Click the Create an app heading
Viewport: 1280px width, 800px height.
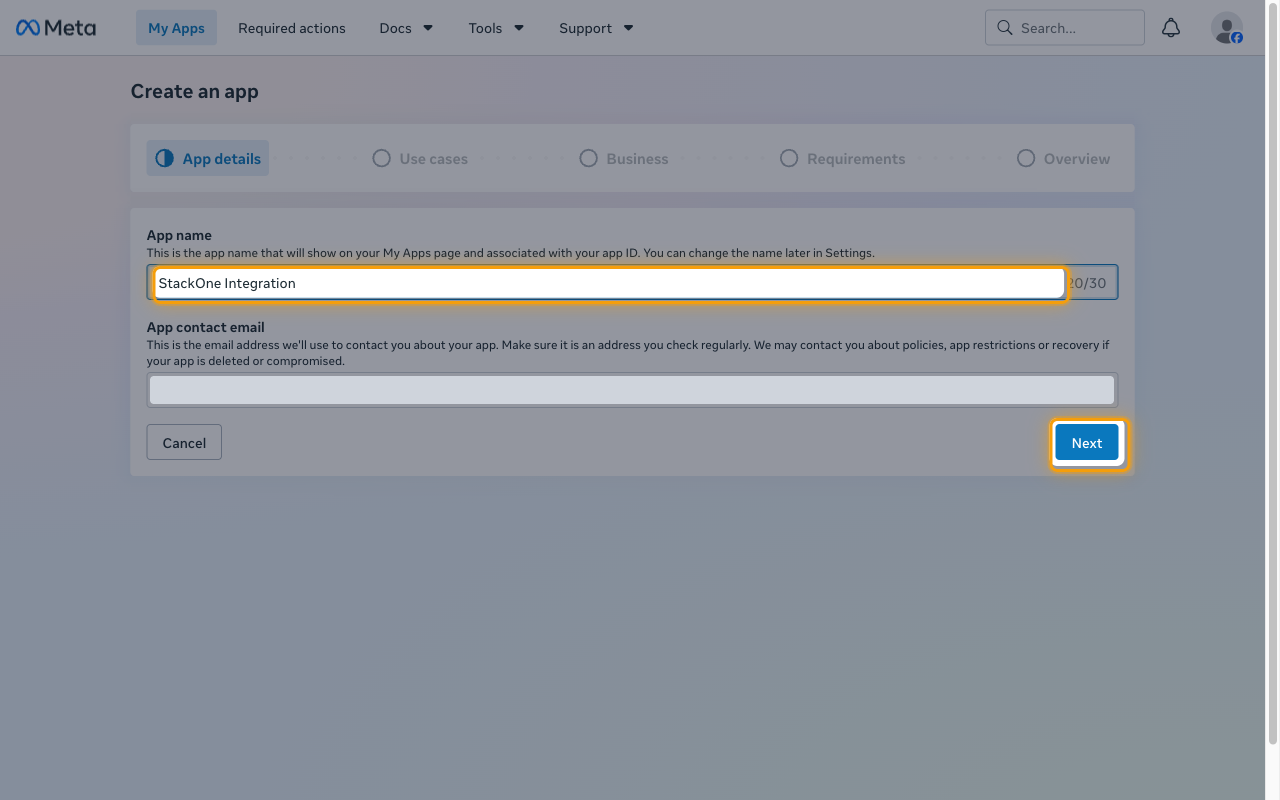click(195, 91)
